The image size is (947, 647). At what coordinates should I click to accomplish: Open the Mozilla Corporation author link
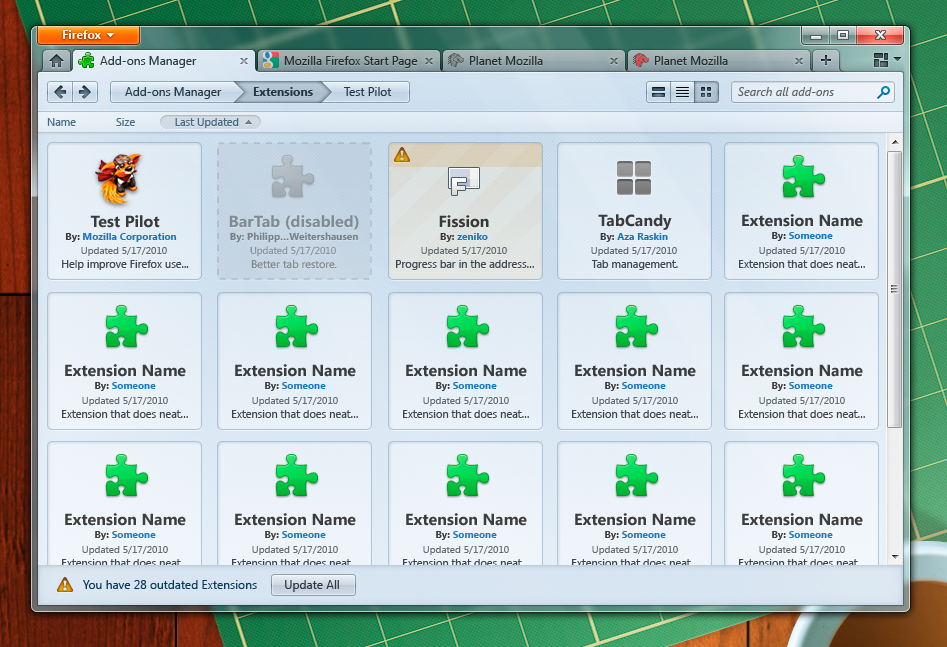129,237
